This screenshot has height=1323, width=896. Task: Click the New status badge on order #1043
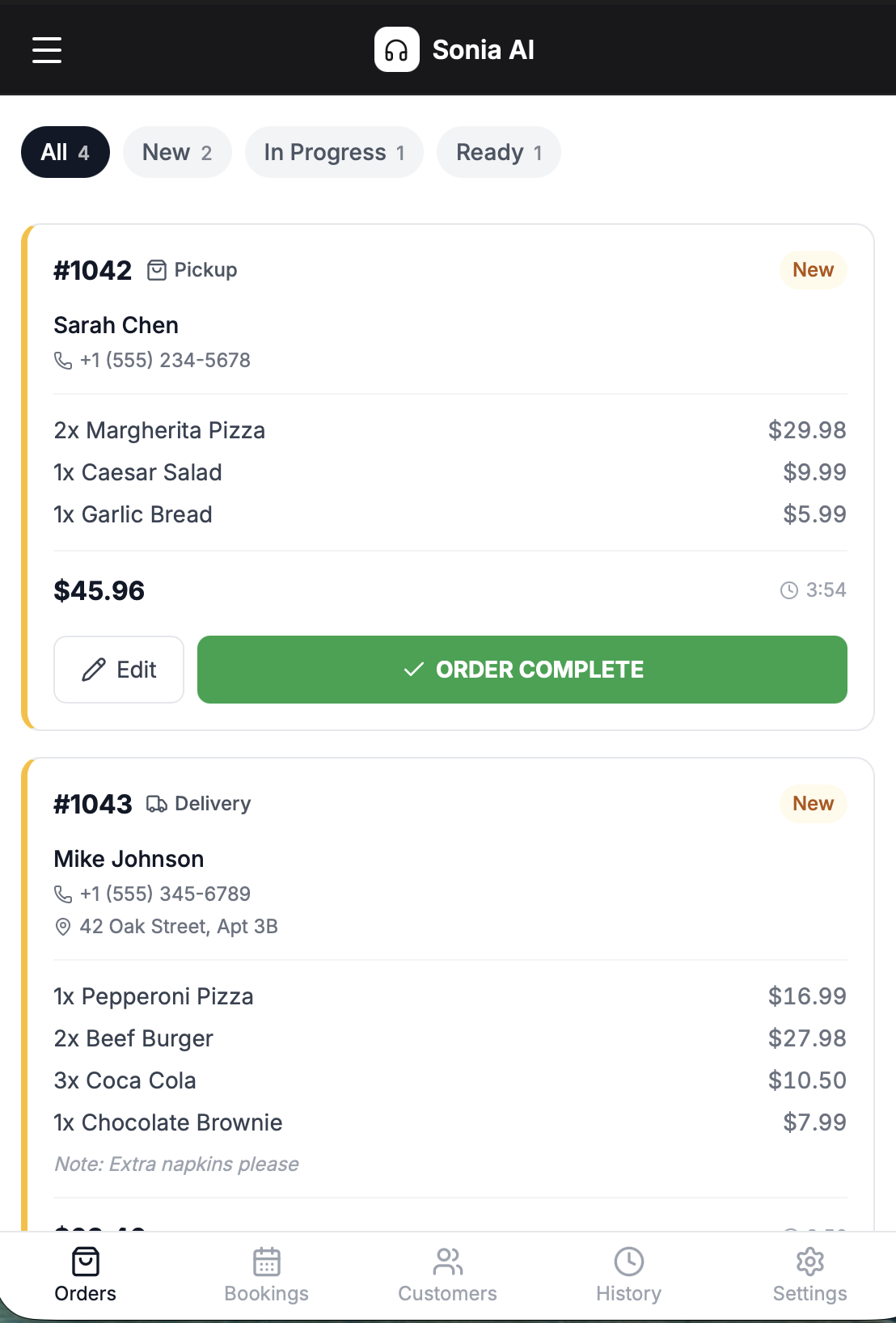point(813,804)
